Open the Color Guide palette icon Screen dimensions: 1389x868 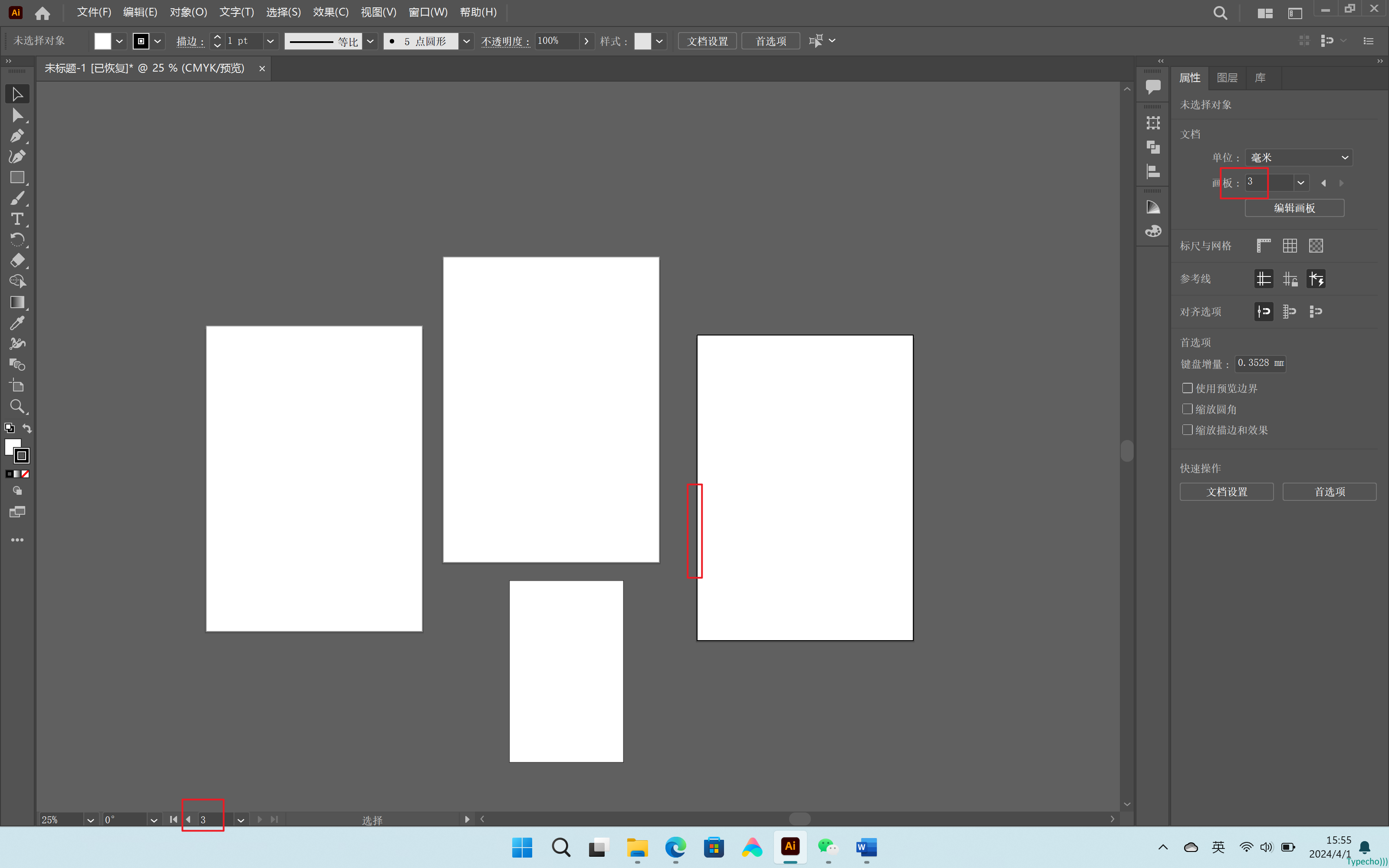point(1153,207)
